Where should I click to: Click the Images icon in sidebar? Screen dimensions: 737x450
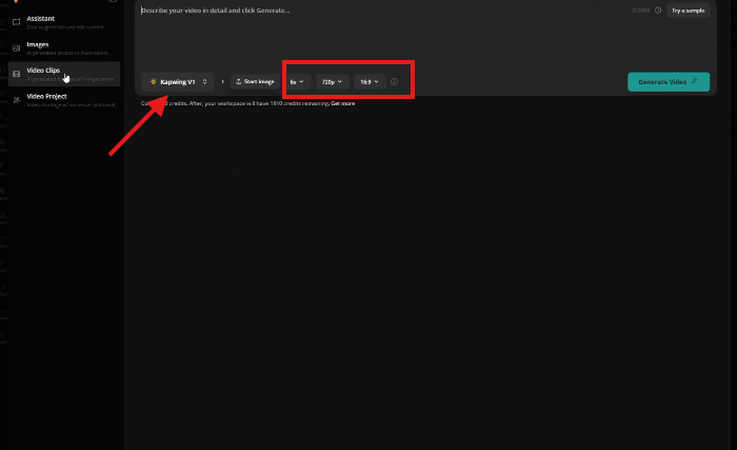(x=16, y=48)
